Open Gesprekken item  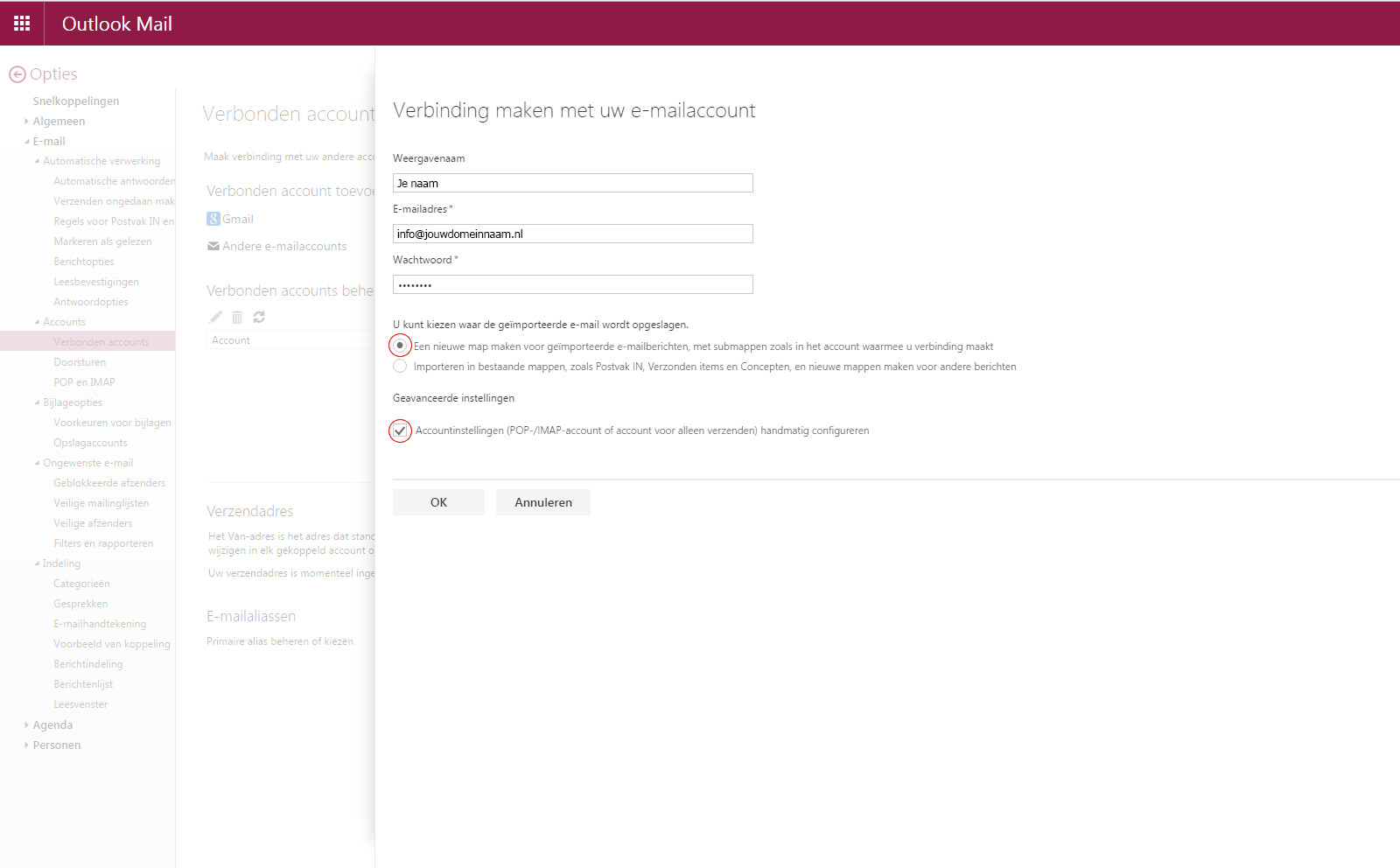pyautogui.click(x=80, y=604)
